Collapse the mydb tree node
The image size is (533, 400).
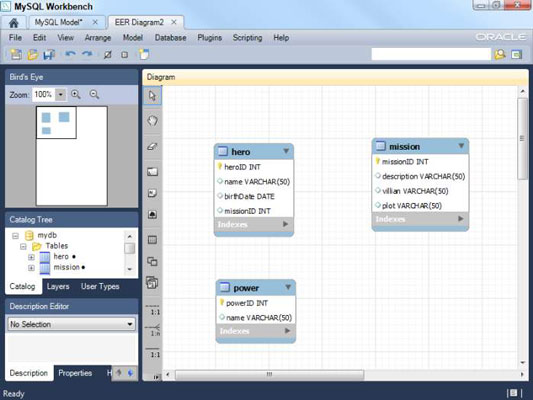15,236
